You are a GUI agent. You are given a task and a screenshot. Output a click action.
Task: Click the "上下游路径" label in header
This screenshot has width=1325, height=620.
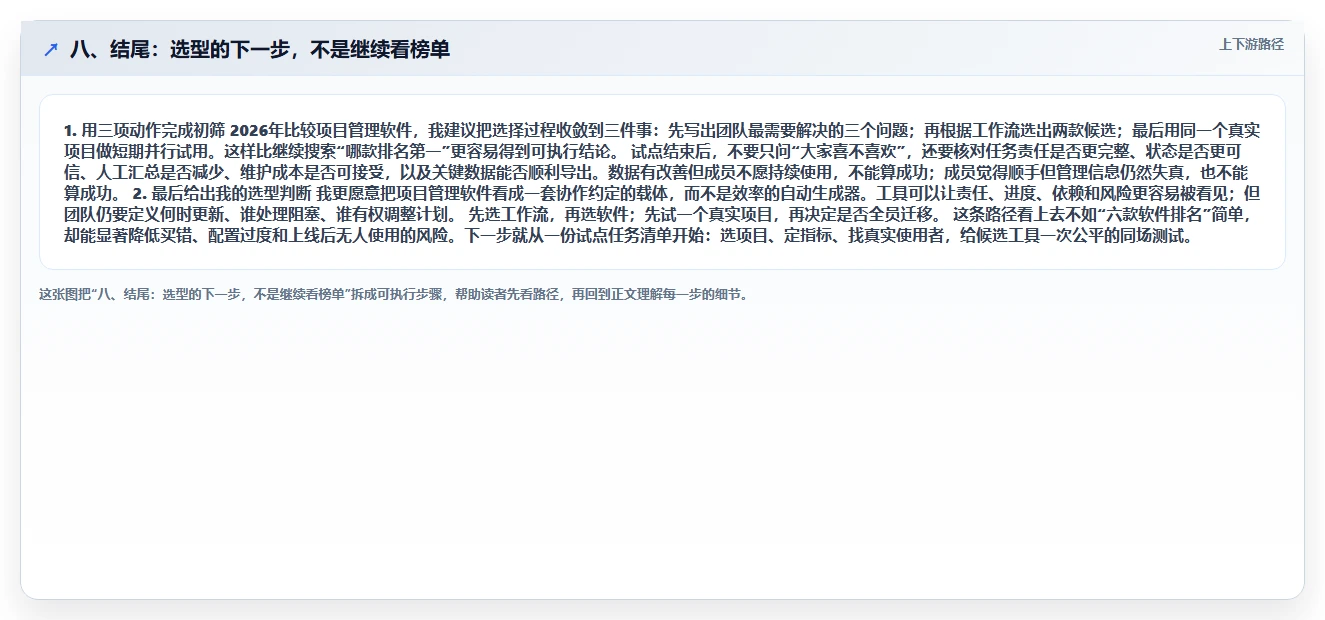pyautogui.click(x=1251, y=44)
